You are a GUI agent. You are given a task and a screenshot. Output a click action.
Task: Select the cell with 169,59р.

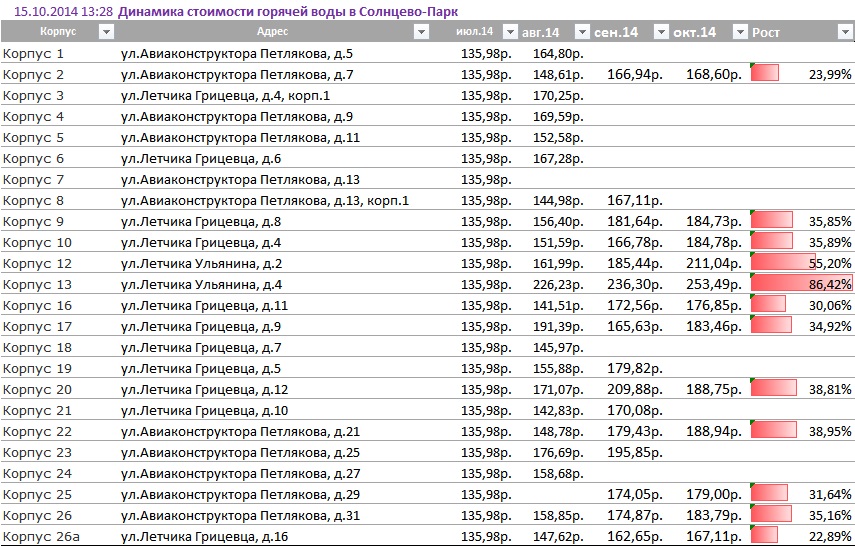point(558,116)
